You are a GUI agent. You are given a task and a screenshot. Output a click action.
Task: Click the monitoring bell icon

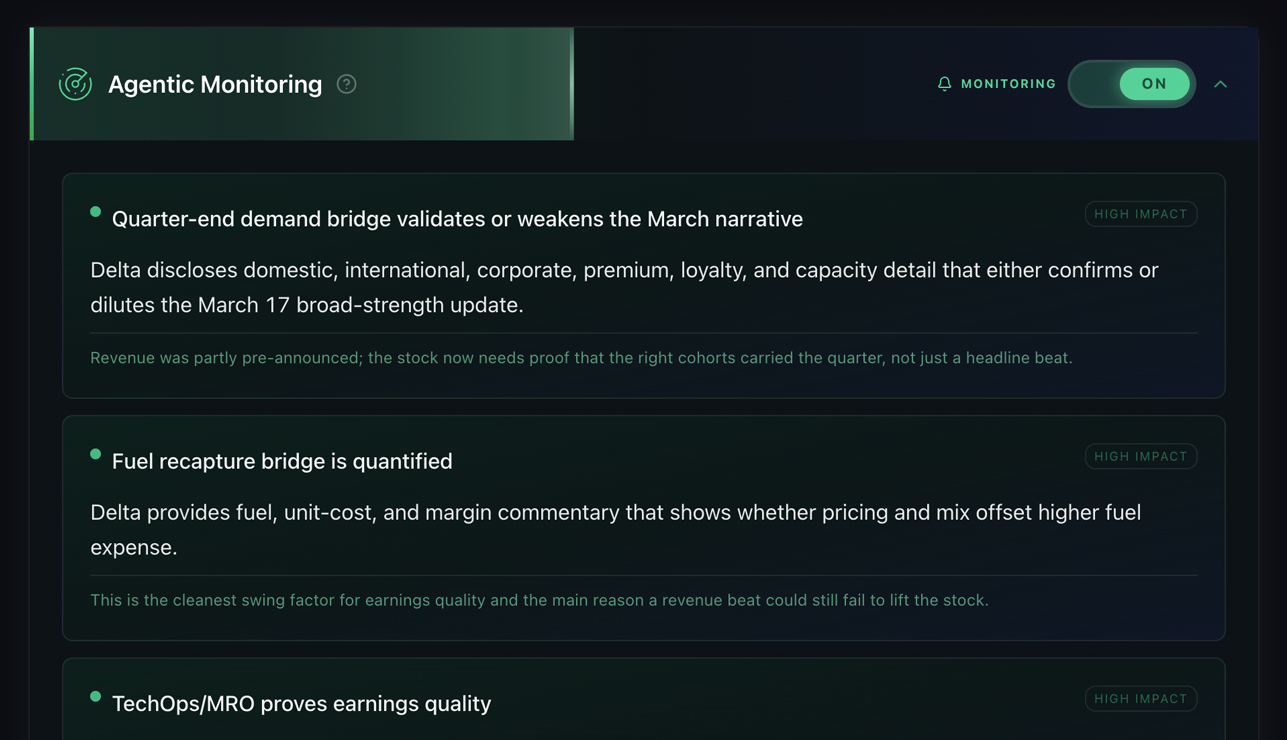(944, 84)
